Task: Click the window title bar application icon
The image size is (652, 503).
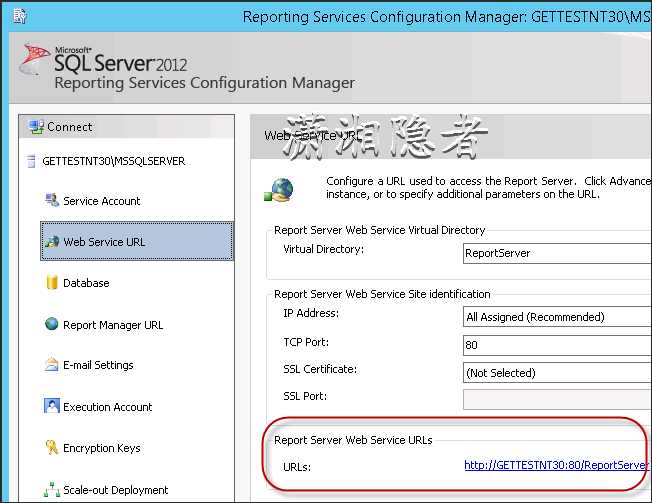Action: pyautogui.click(x=19, y=16)
